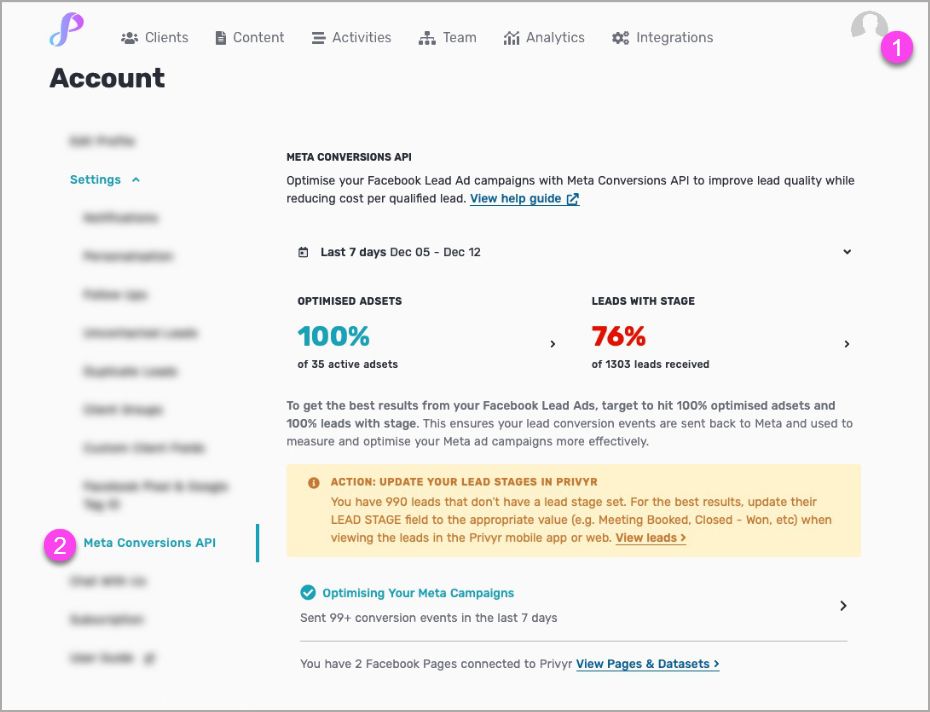This screenshot has width=930, height=712.
Task: Click the external link icon beside help guide
Action: point(573,199)
